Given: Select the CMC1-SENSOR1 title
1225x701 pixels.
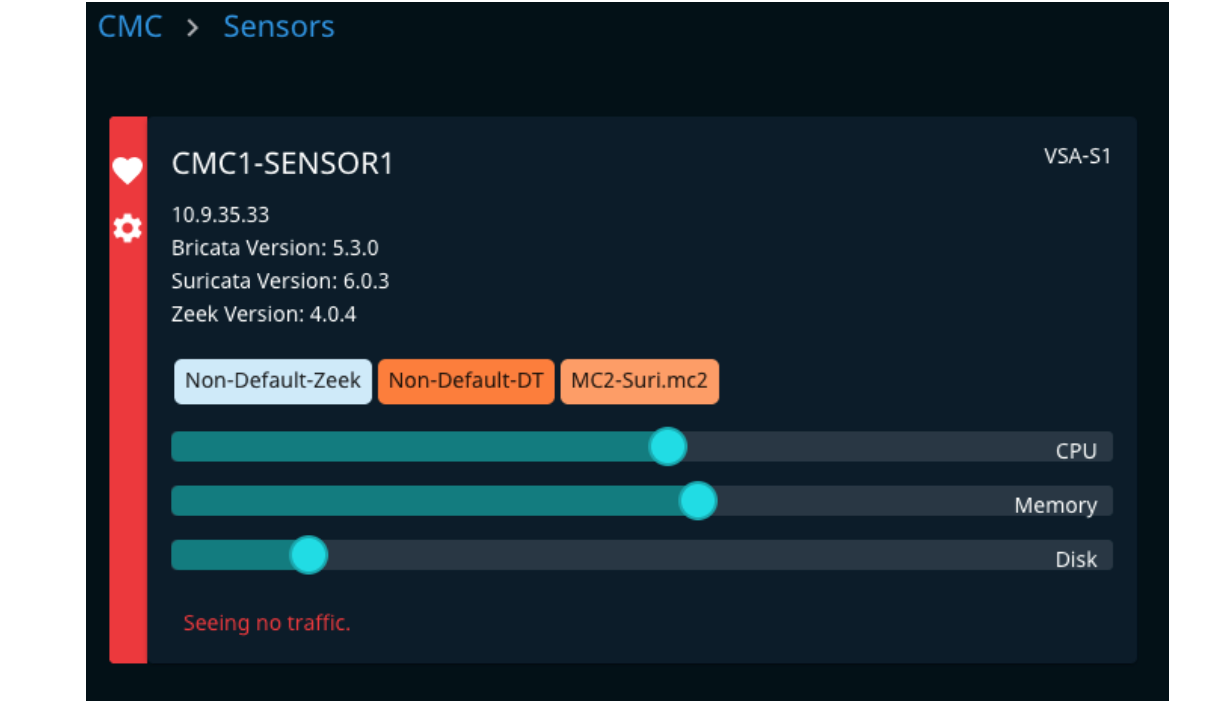Looking at the screenshot, I should pyautogui.click(x=283, y=164).
